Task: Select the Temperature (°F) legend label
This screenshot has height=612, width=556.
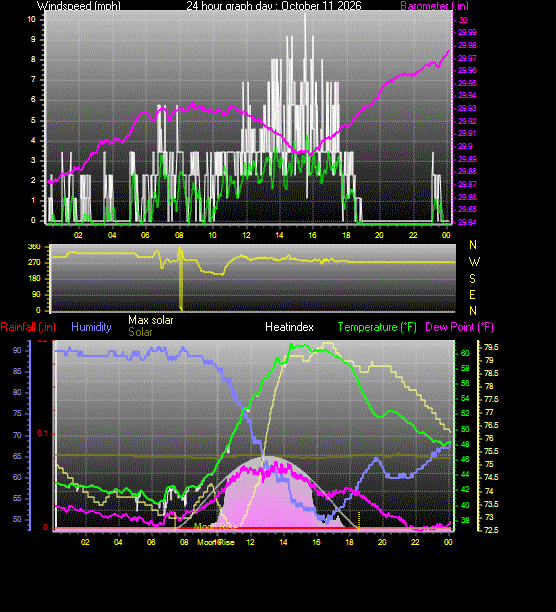Action: tap(377, 327)
